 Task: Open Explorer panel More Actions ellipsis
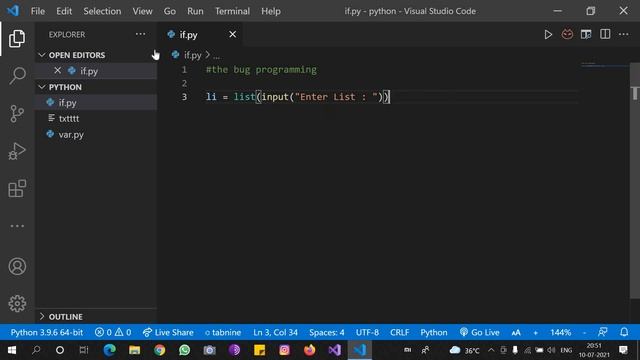pyautogui.click(x=140, y=34)
